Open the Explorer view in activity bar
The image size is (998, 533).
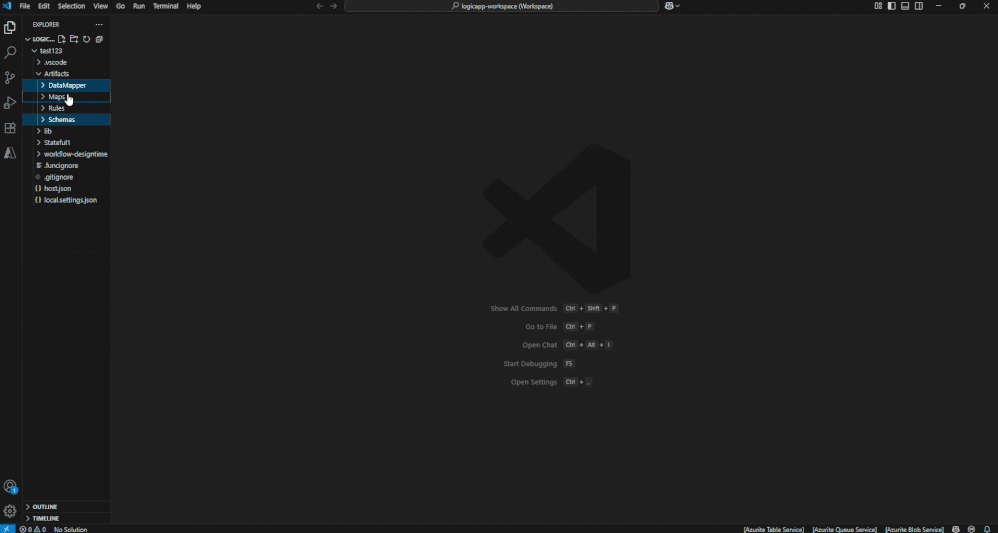(x=10, y=27)
